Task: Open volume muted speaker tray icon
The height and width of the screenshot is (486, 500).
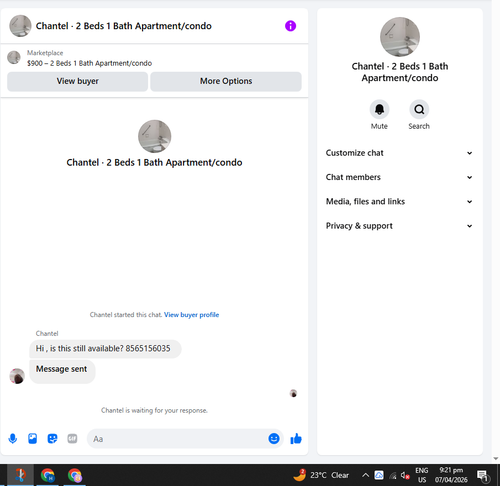Action: click(x=405, y=475)
